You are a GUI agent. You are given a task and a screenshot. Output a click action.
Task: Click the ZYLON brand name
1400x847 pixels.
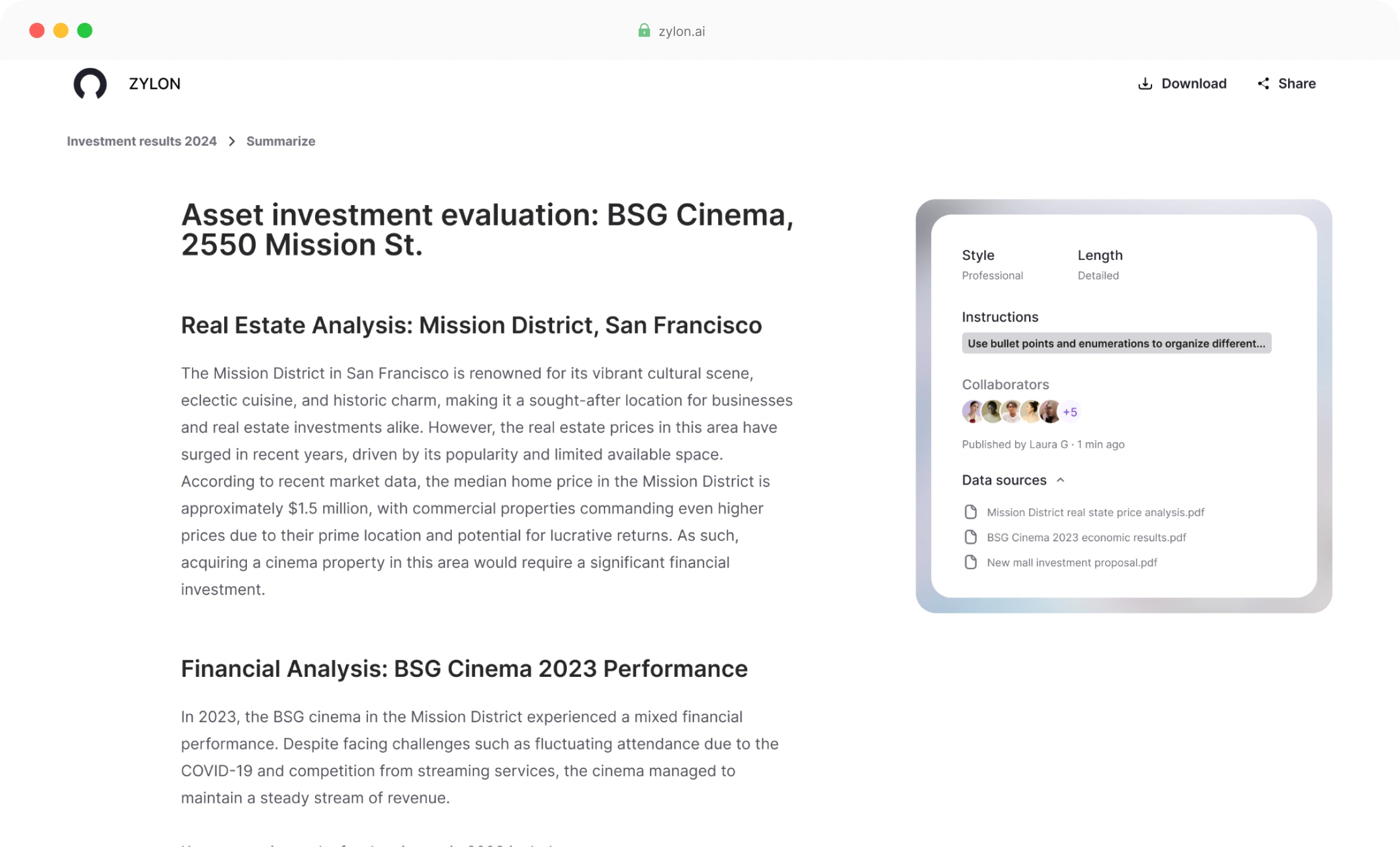(154, 84)
